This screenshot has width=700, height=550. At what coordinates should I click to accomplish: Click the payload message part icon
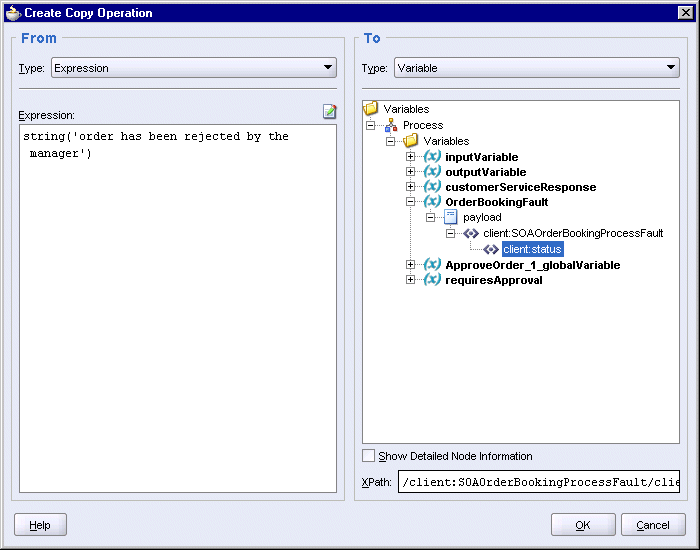451,217
